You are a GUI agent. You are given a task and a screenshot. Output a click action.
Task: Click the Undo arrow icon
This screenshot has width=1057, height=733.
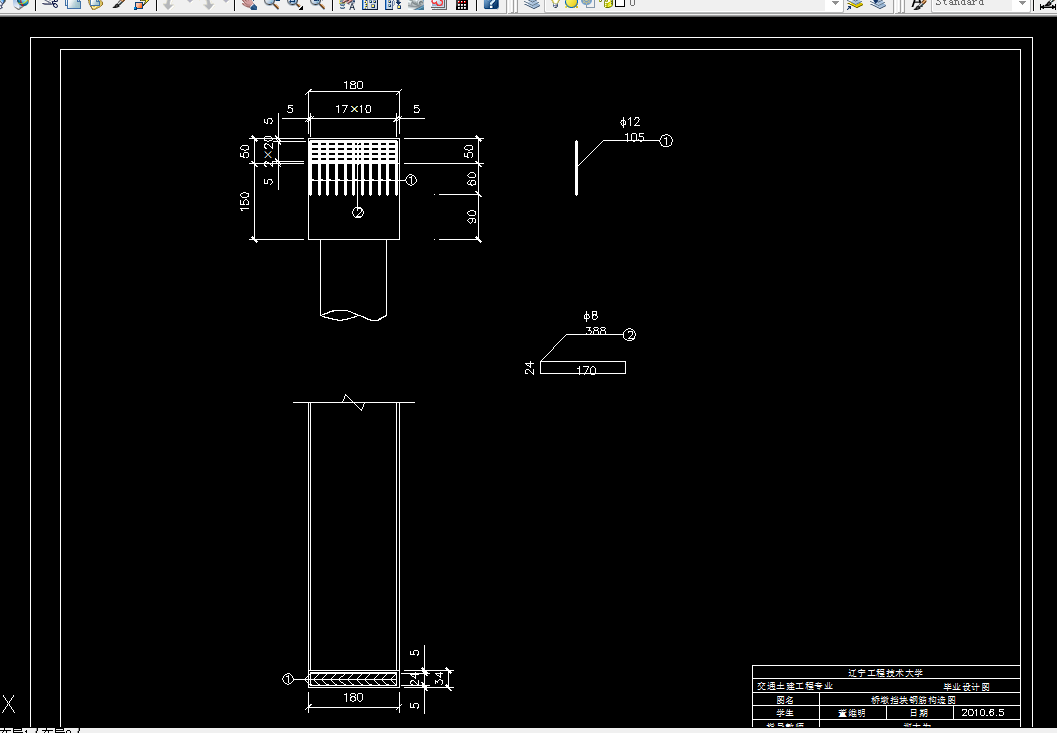click(168, 4)
